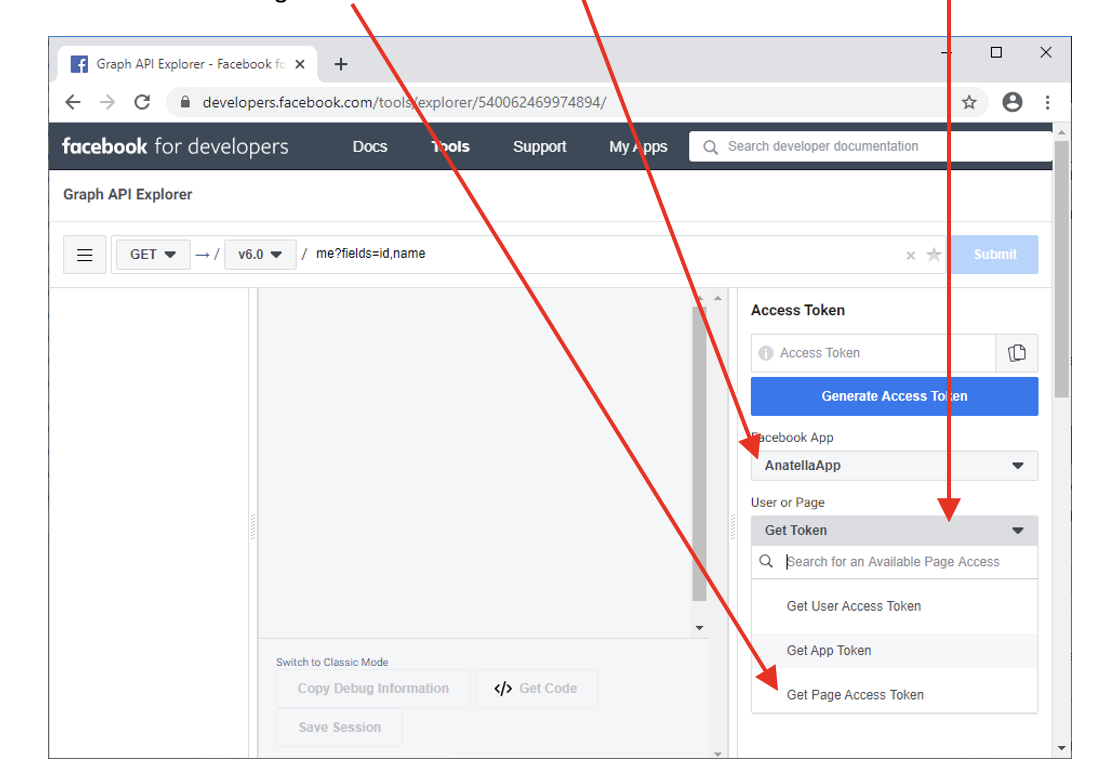Click the copy access token icon
This screenshot has height=782, width=1116.
[1017, 353]
